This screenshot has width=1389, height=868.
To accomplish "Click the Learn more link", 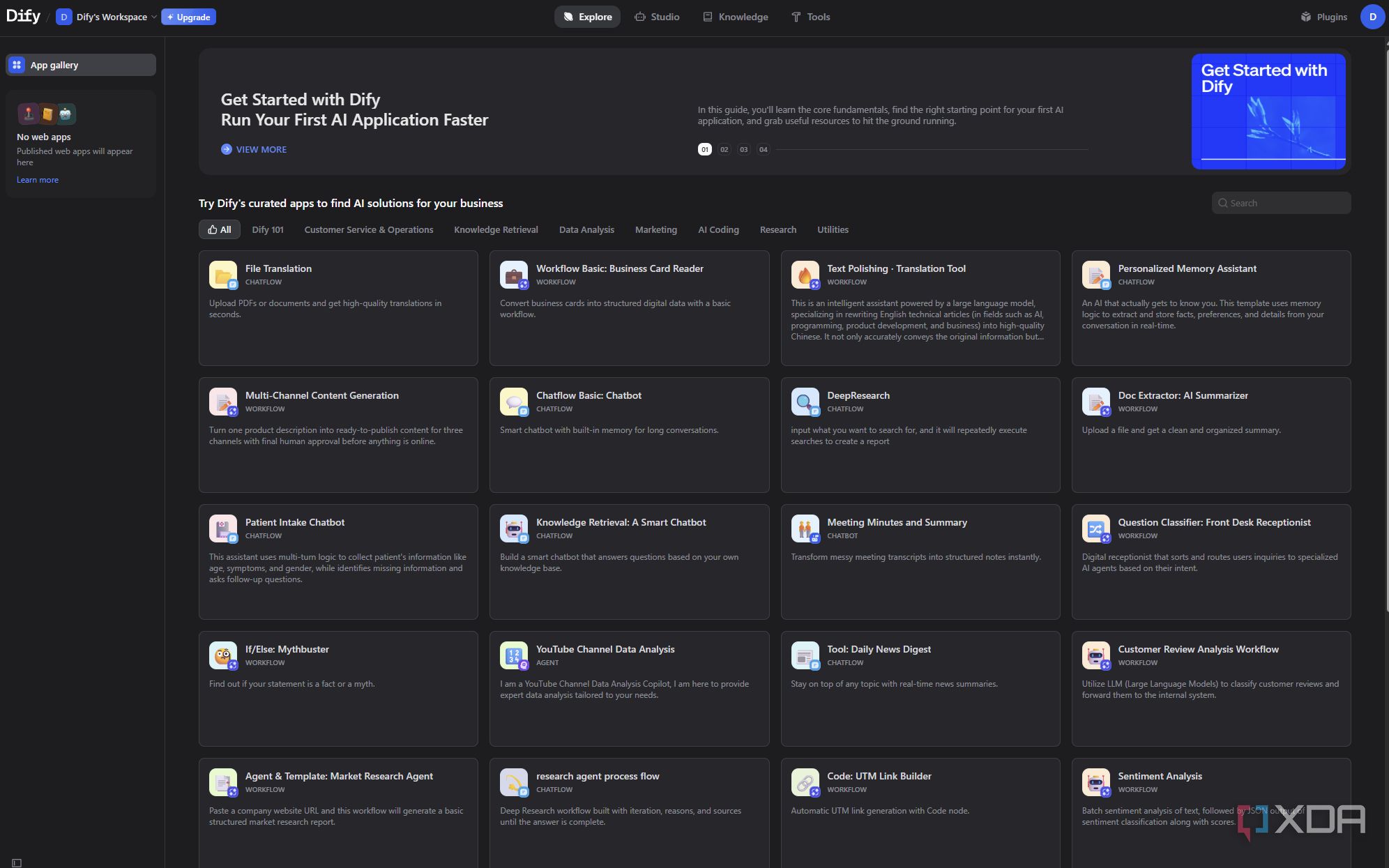I will [38, 180].
